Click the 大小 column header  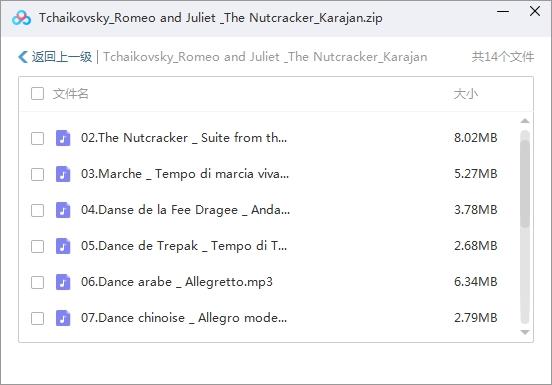coord(466,94)
